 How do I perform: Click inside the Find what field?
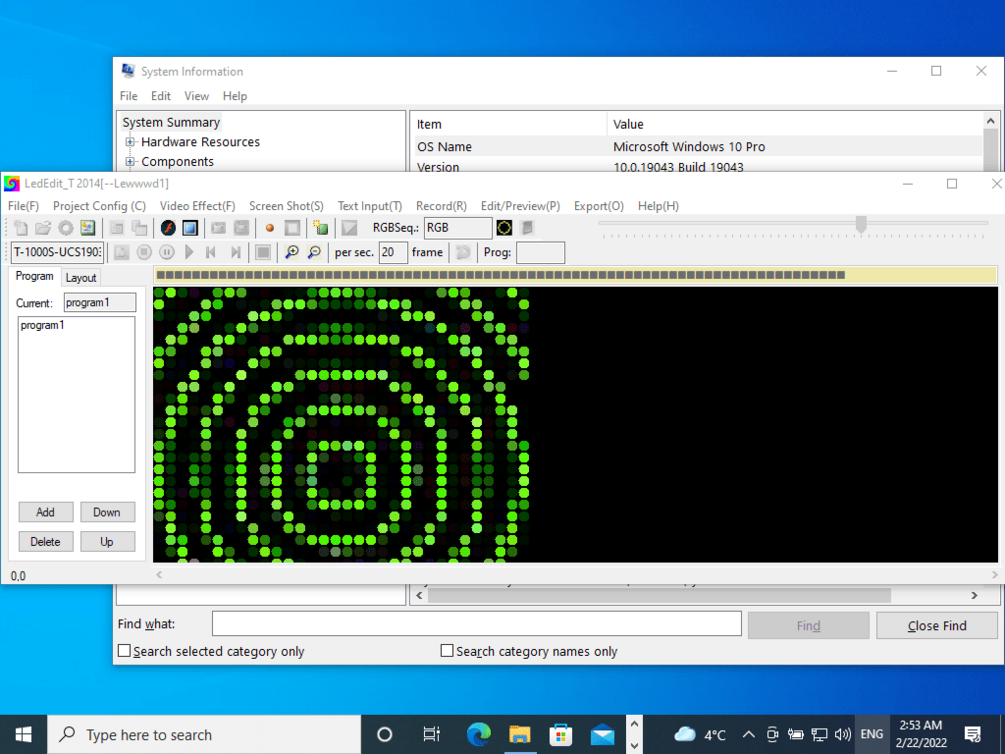tap(476, 623)
